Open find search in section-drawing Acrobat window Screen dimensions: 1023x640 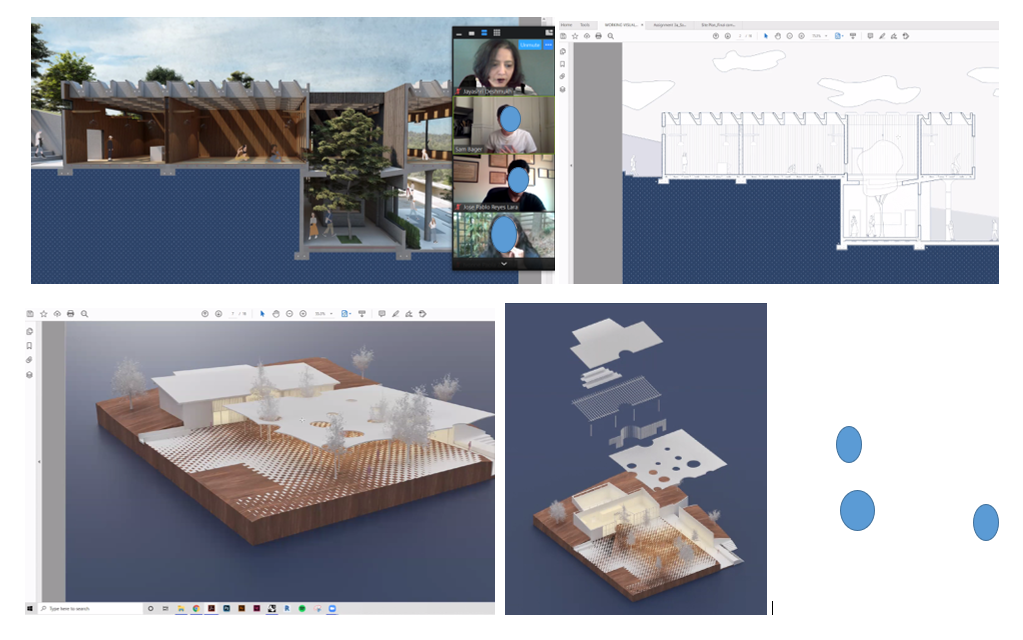point(611,36)
